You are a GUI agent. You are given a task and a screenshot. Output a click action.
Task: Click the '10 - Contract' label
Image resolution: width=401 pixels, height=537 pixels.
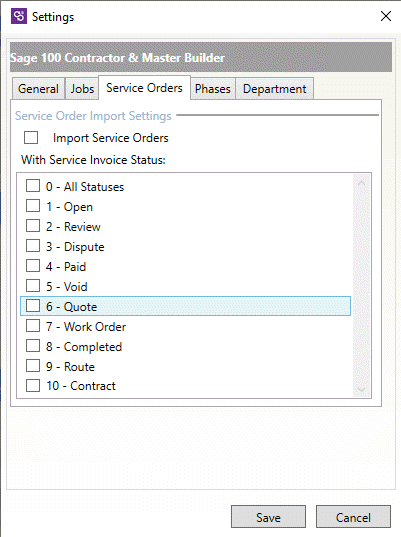81,386
